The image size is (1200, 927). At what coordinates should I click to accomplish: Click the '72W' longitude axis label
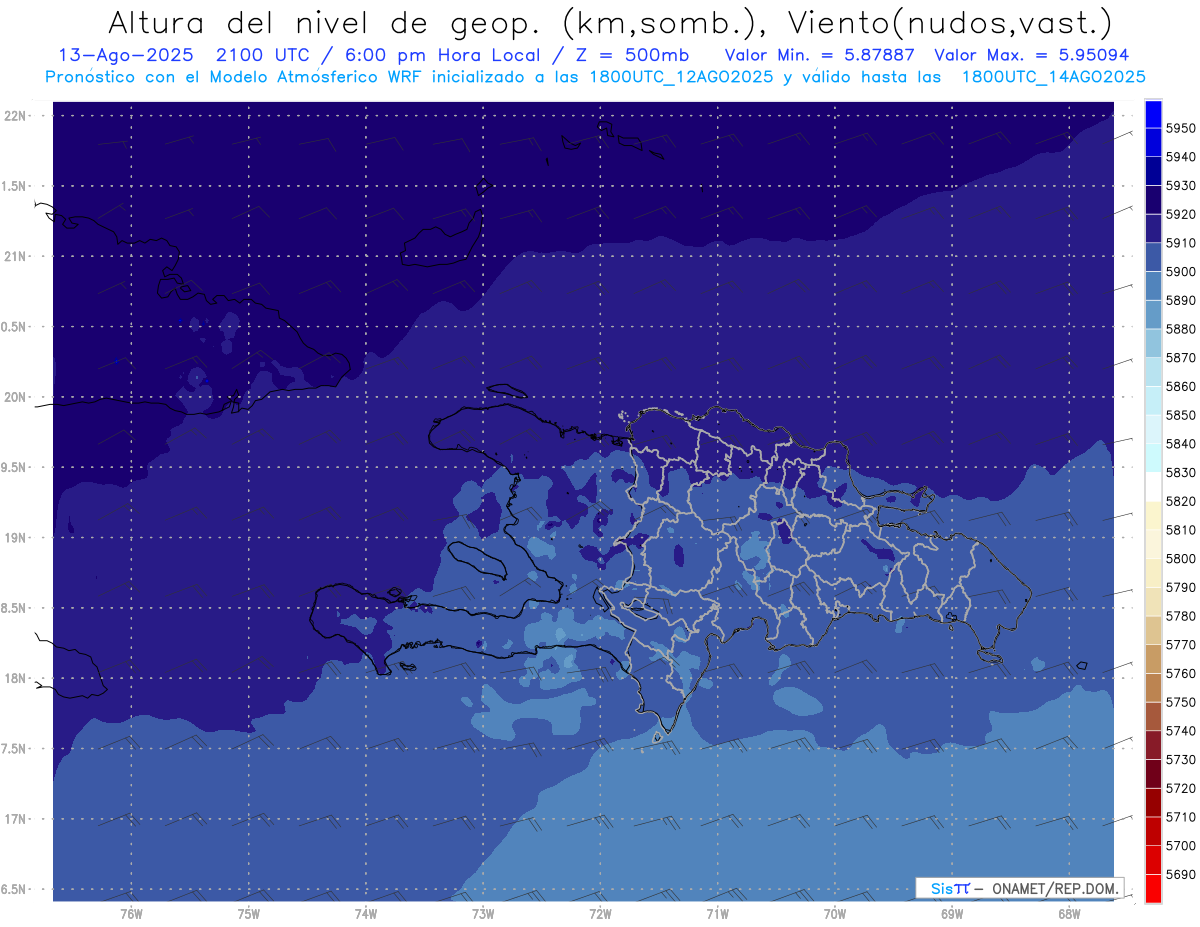pos(600,913)
